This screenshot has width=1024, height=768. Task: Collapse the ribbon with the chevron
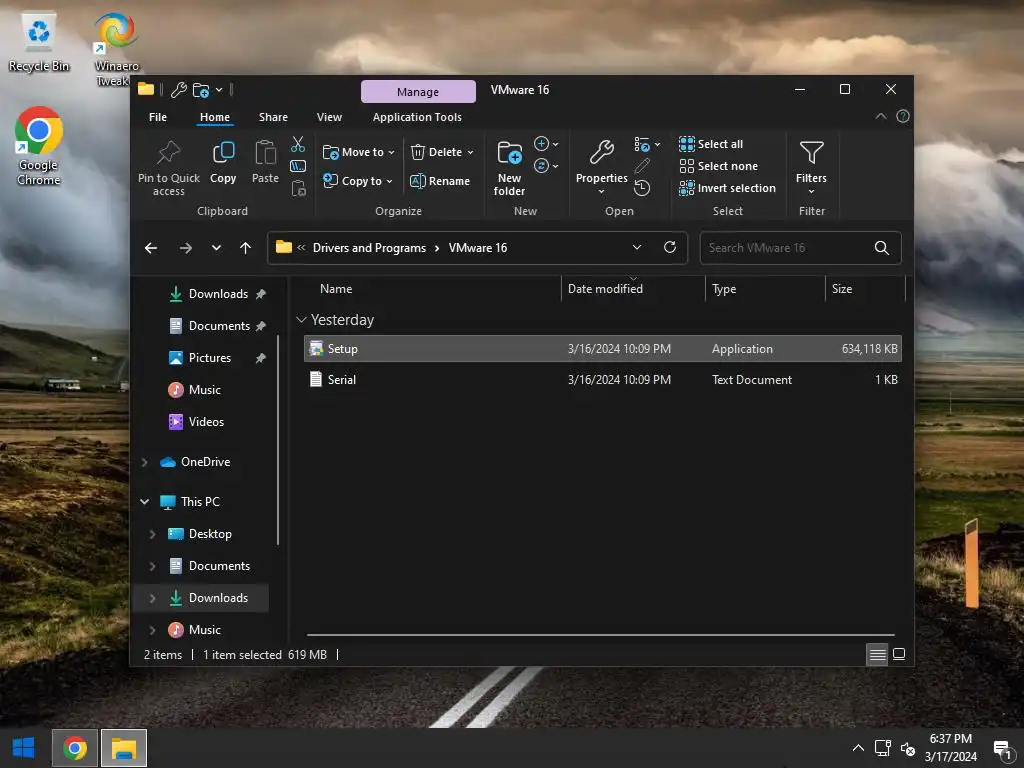pos(880,116)
